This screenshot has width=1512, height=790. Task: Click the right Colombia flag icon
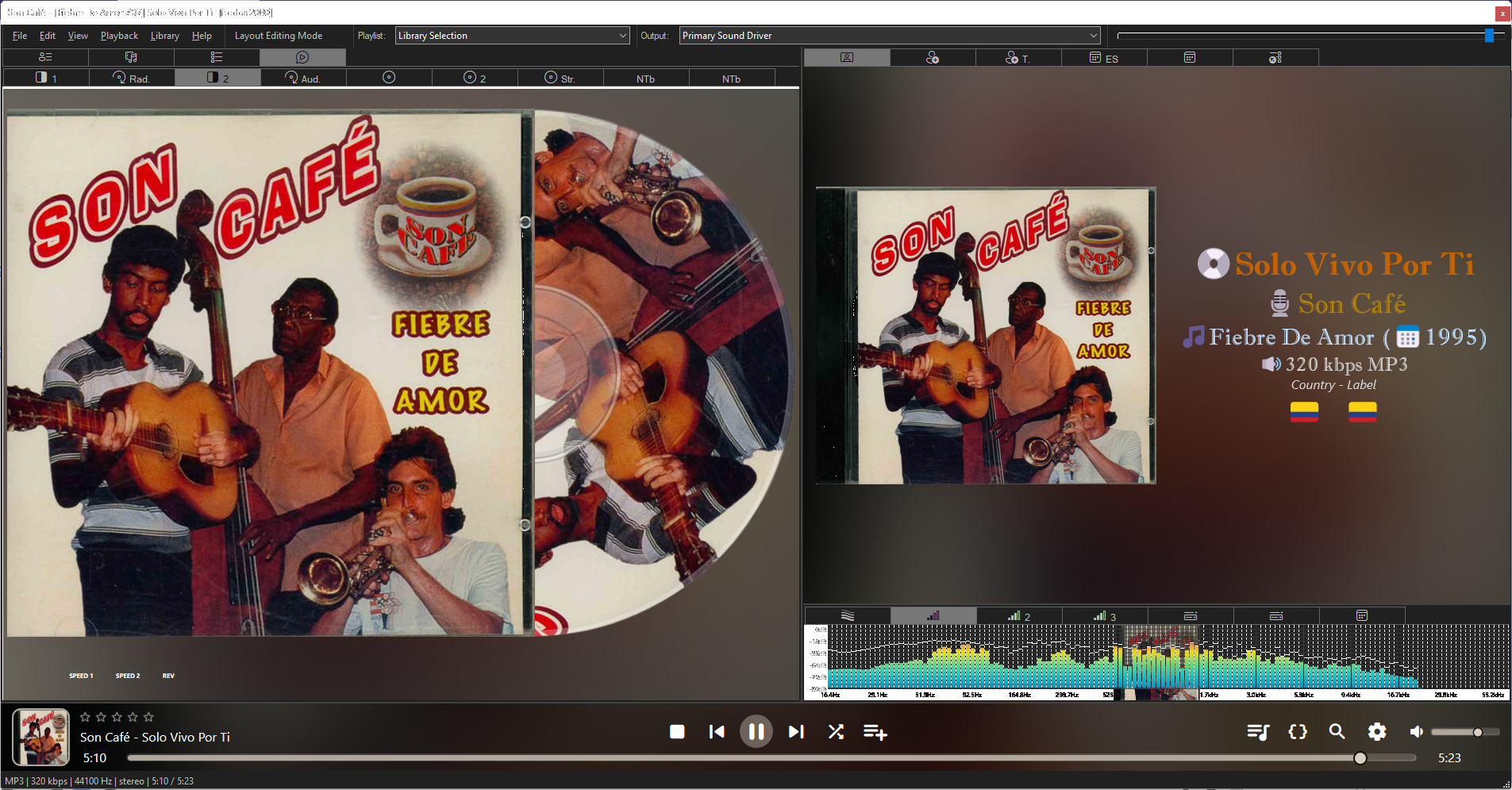1362,411
